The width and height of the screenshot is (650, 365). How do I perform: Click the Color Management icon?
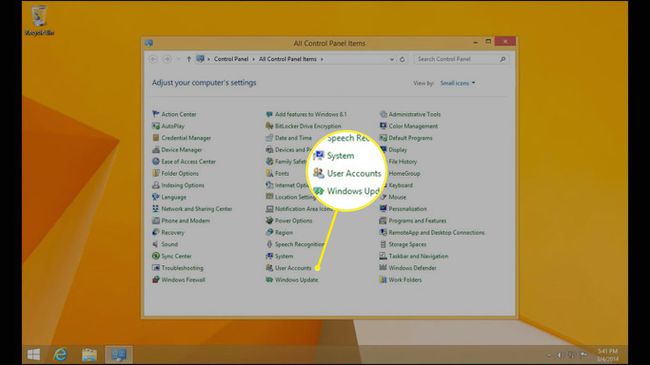(x=383, y=126)
